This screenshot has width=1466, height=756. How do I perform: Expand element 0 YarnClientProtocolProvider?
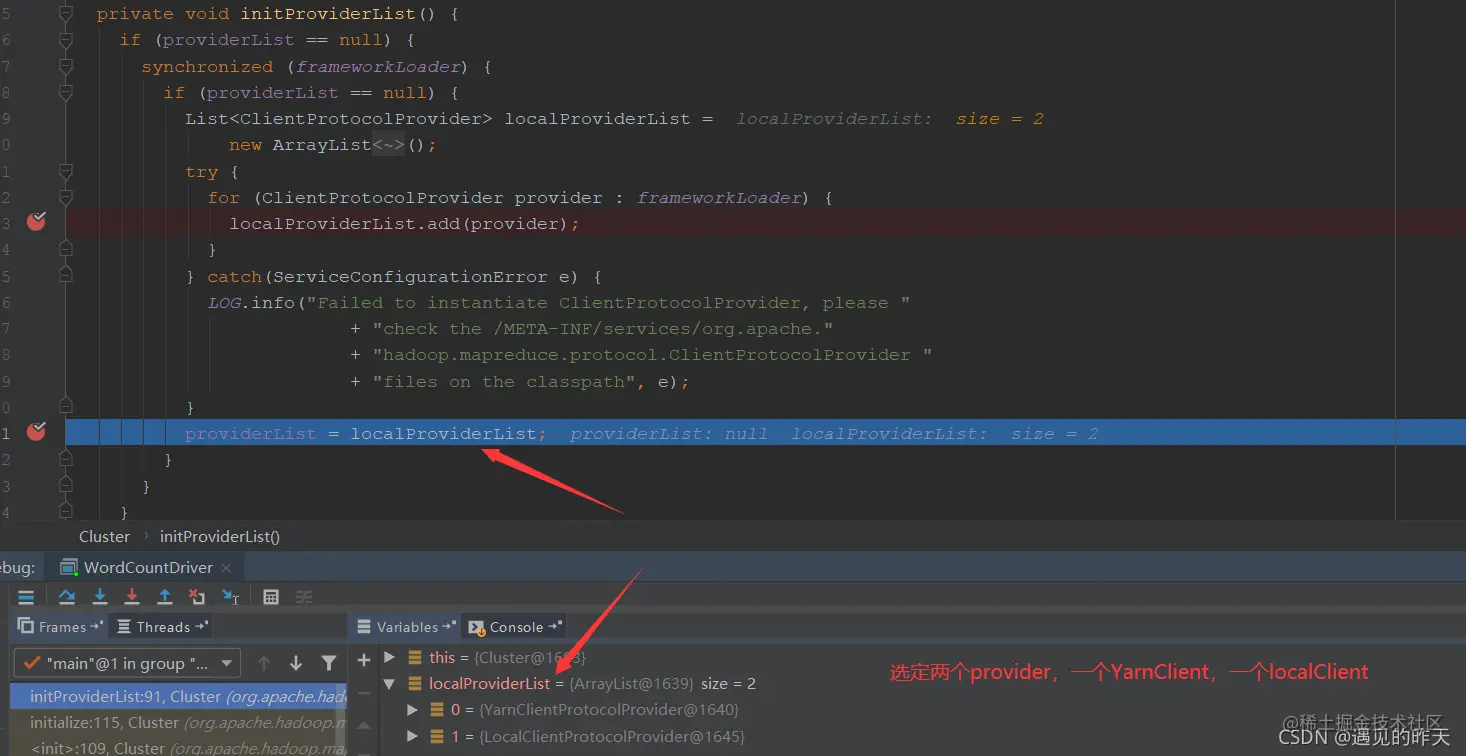pos(413,710)
